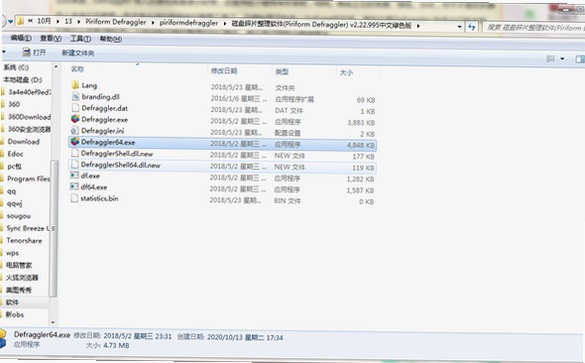The height and width of the screenshot is (363, 585).
Task: Open the qqwj folder in sidebar
Action: point(15,204)
